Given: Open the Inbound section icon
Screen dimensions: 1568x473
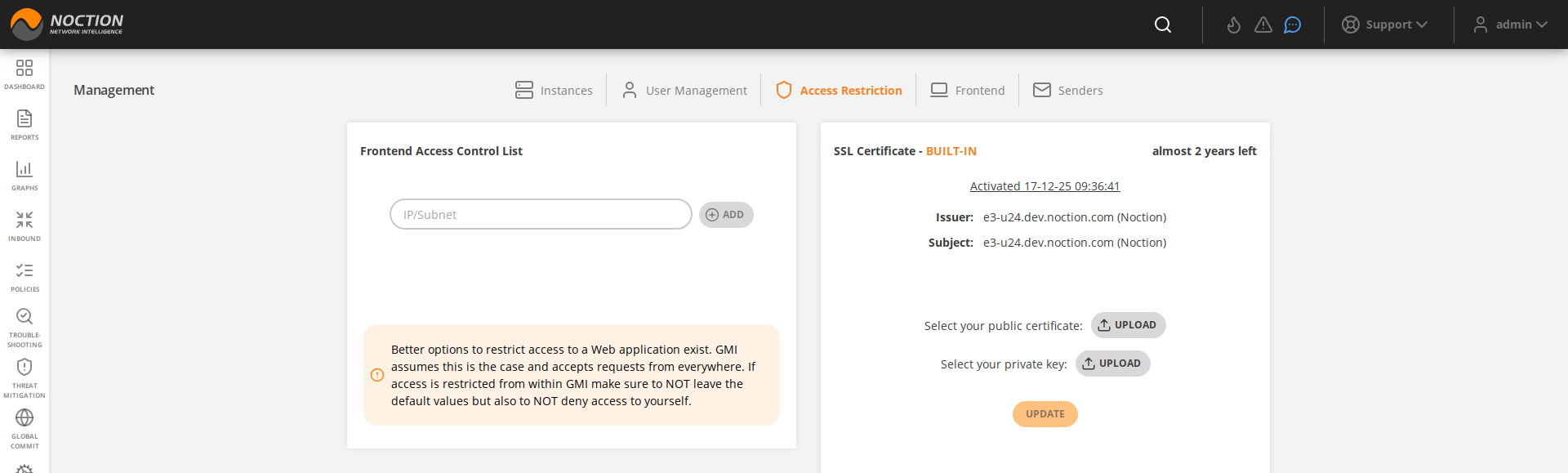Looking at the screenshot, I should click(x=24, y=225).
